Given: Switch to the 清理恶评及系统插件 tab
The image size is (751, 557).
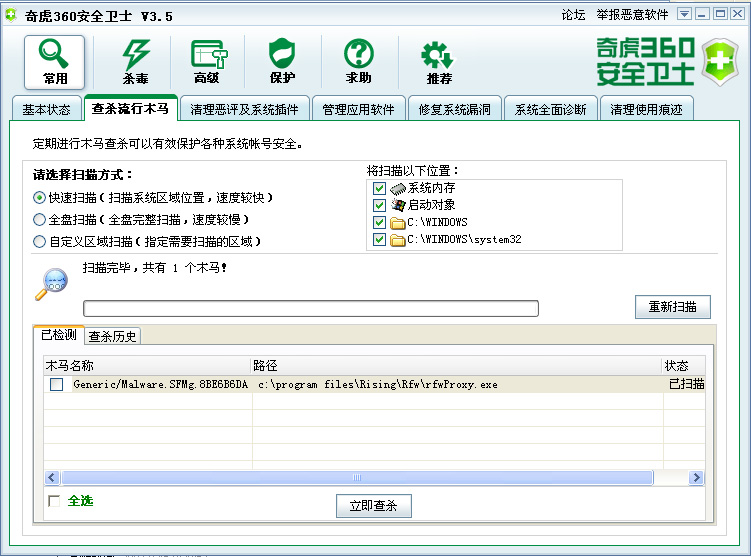Looking at the screenshot, I should click(244, 109).
